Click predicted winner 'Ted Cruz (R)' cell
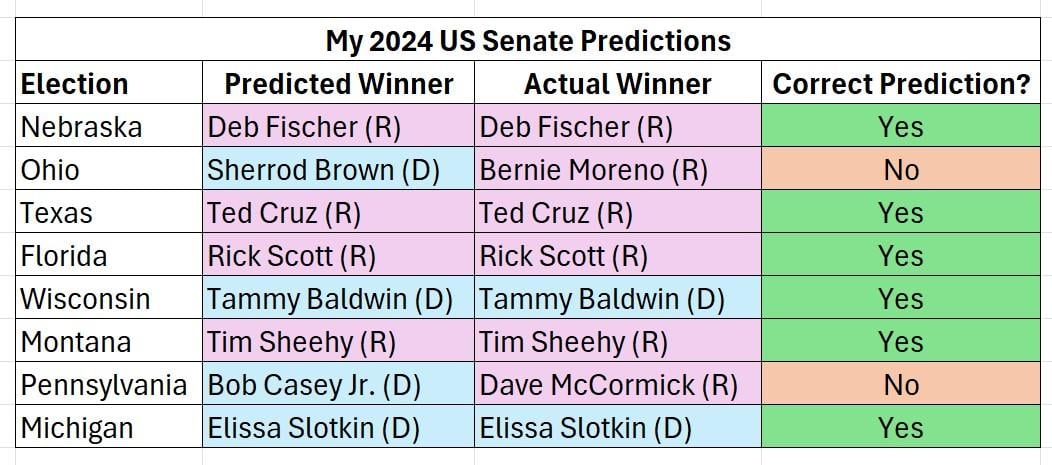Screen dimensions: 1052x465 point(338,211)
